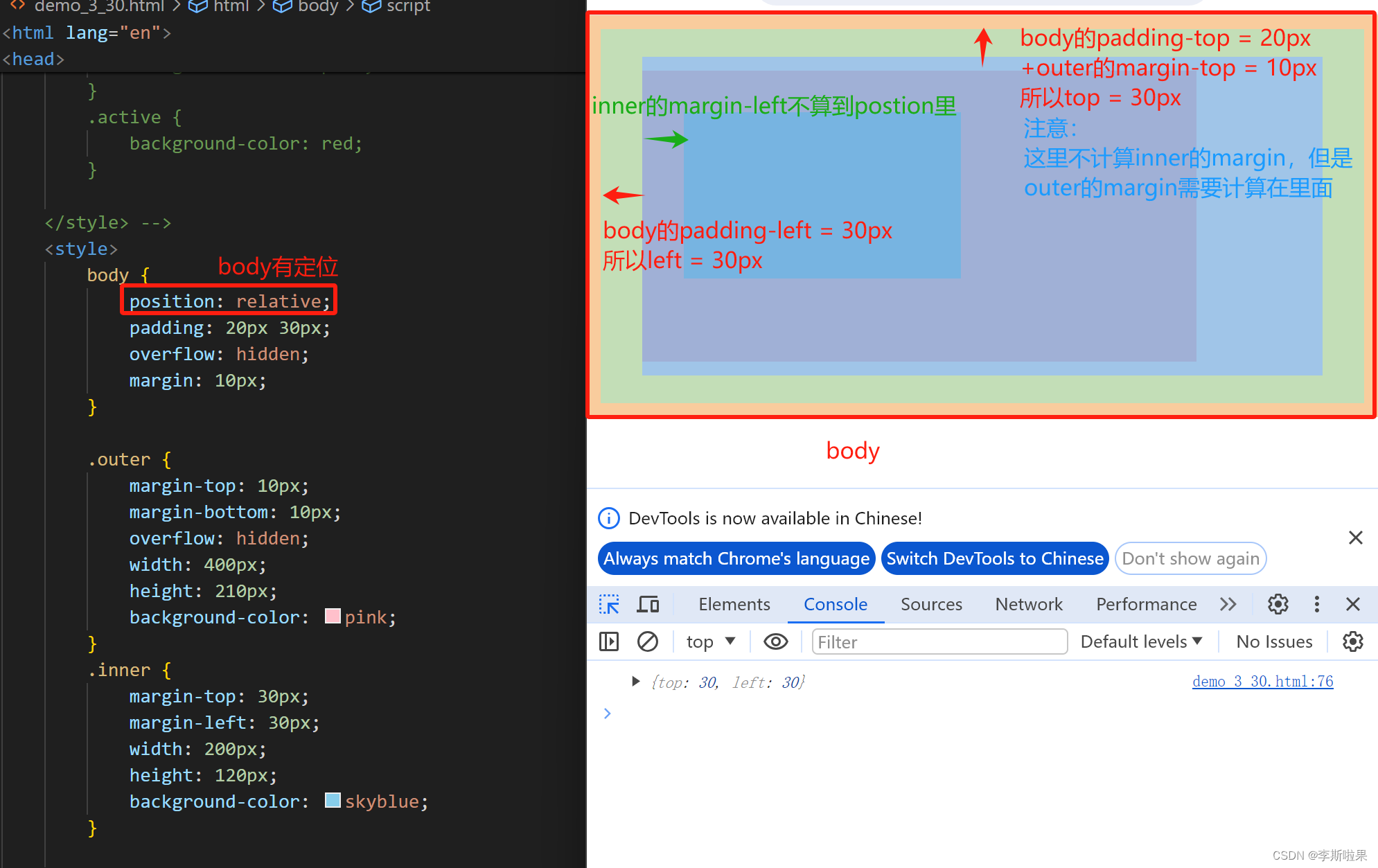Click the clear console icon

point(647,641)
